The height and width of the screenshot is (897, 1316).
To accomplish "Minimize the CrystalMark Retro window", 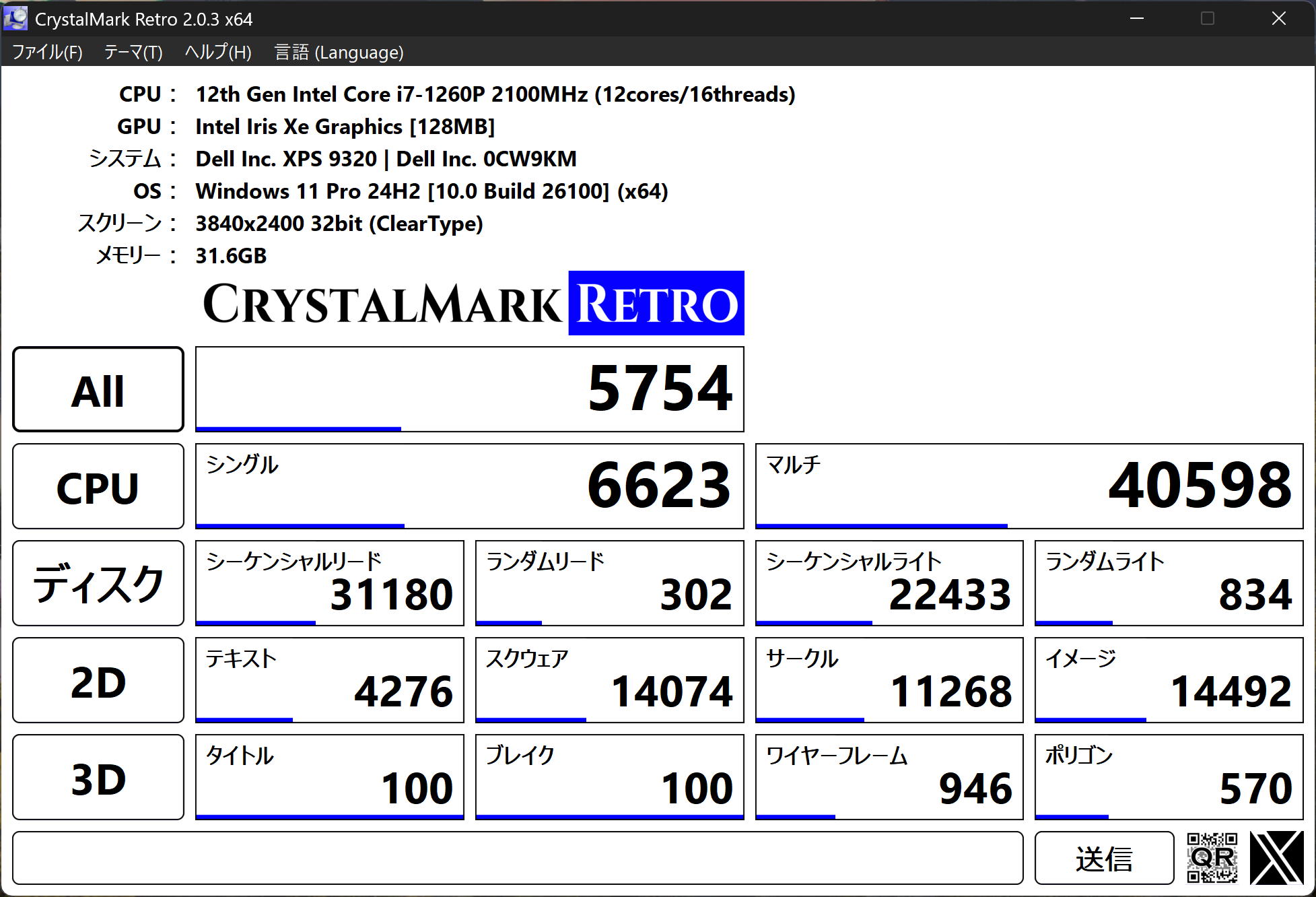I will [x=1137, y=19].
